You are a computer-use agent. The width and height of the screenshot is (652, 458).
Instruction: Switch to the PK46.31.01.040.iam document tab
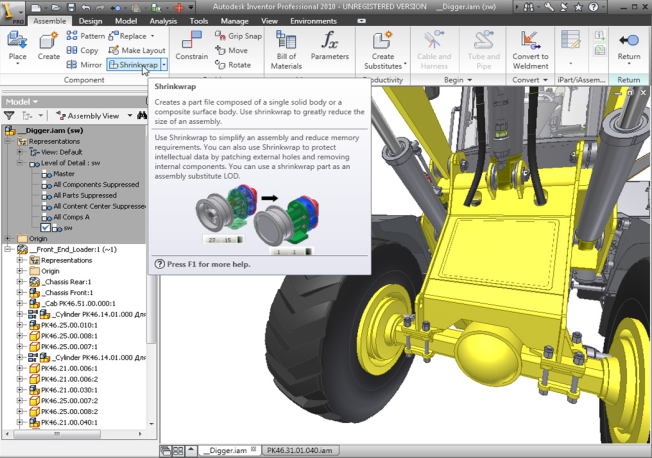[299, 450]
